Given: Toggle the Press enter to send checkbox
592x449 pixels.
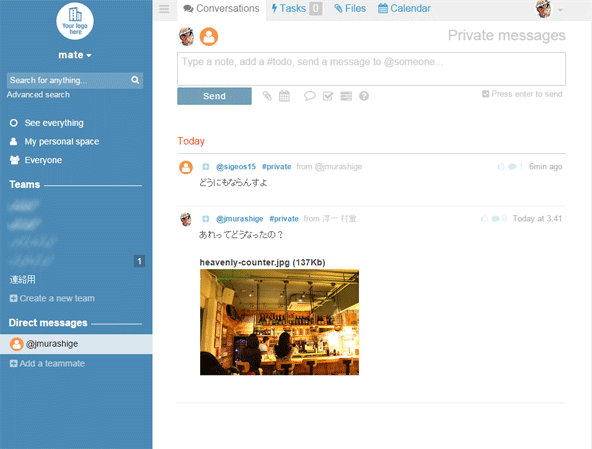Looking at the screenshot, I should coord(486,94).
